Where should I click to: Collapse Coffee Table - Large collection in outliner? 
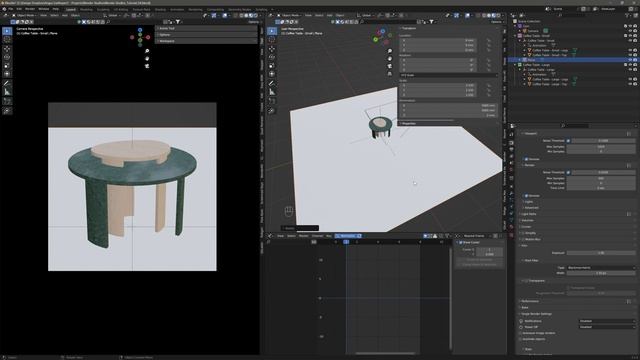[516, 65]
